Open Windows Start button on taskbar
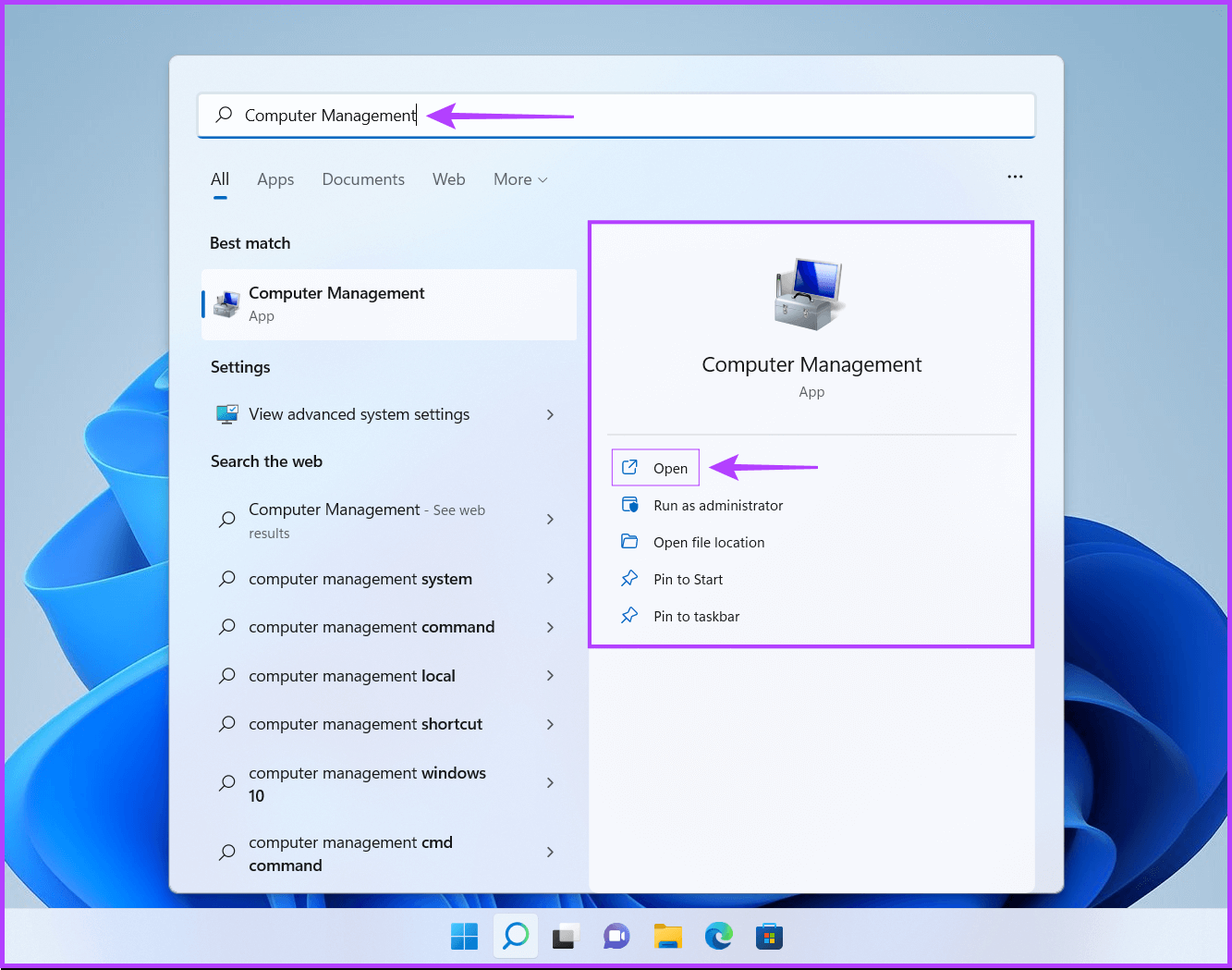1232x970 pixels. 465,937
